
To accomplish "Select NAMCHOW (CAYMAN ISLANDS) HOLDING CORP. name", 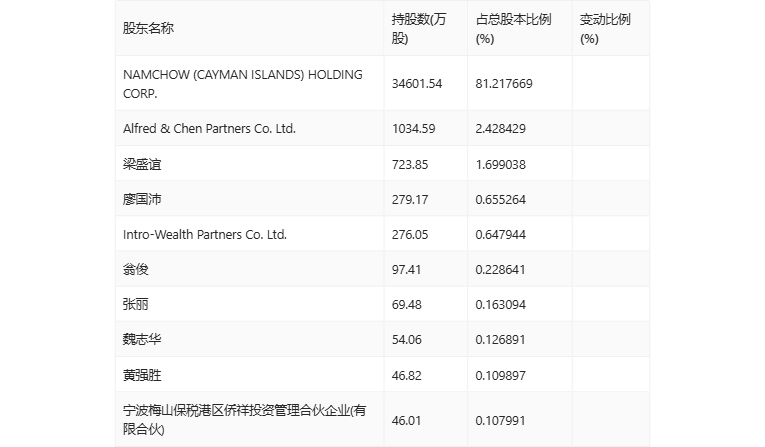I will click(242, 83).
